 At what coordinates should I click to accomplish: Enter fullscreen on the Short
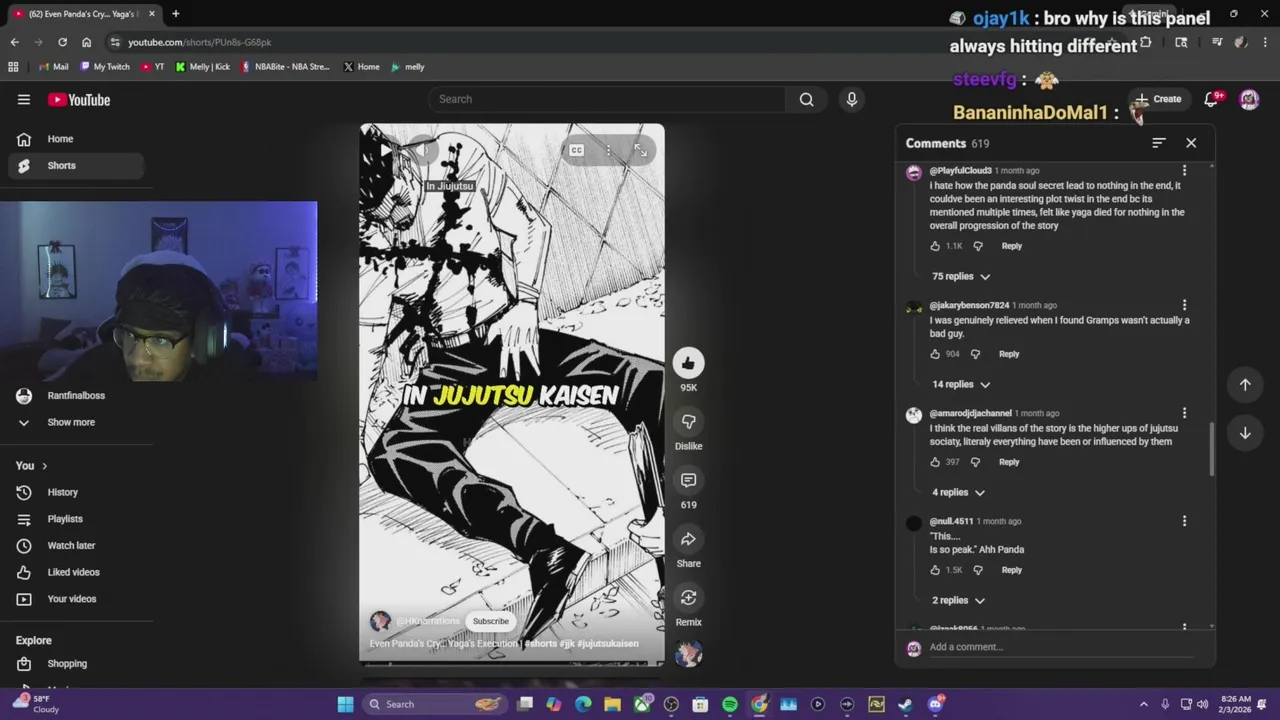tap(640, 150)
